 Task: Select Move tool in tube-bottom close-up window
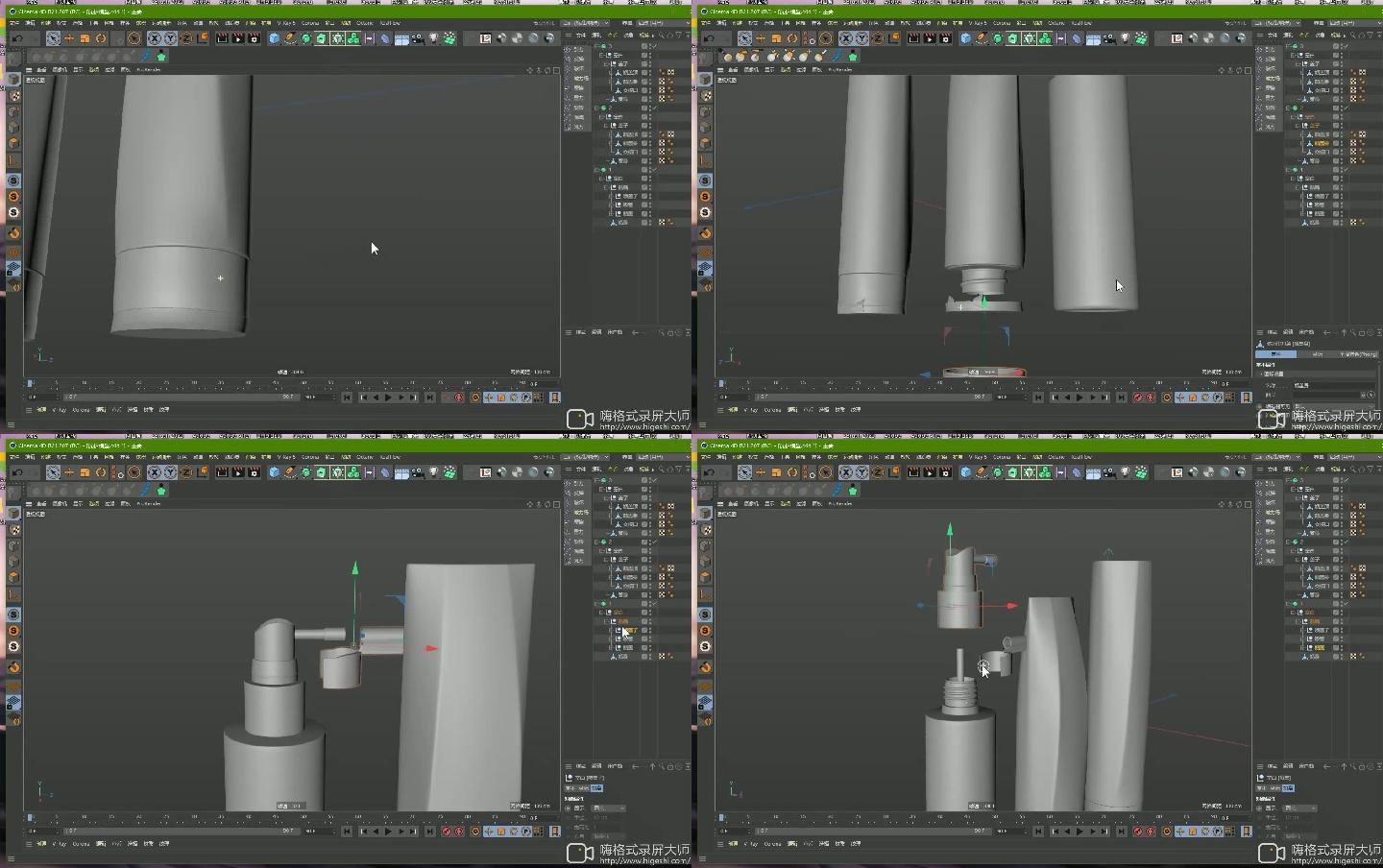69,38
